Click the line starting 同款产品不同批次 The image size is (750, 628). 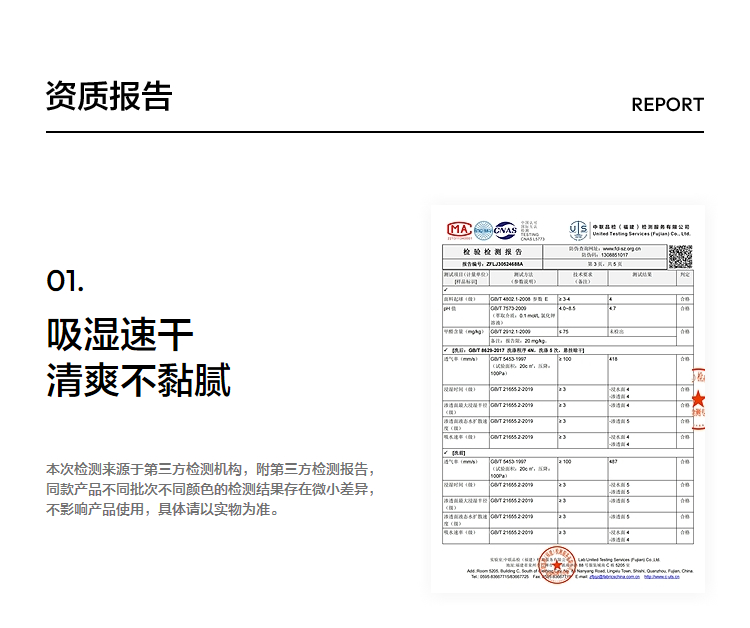tap(210, 489)
